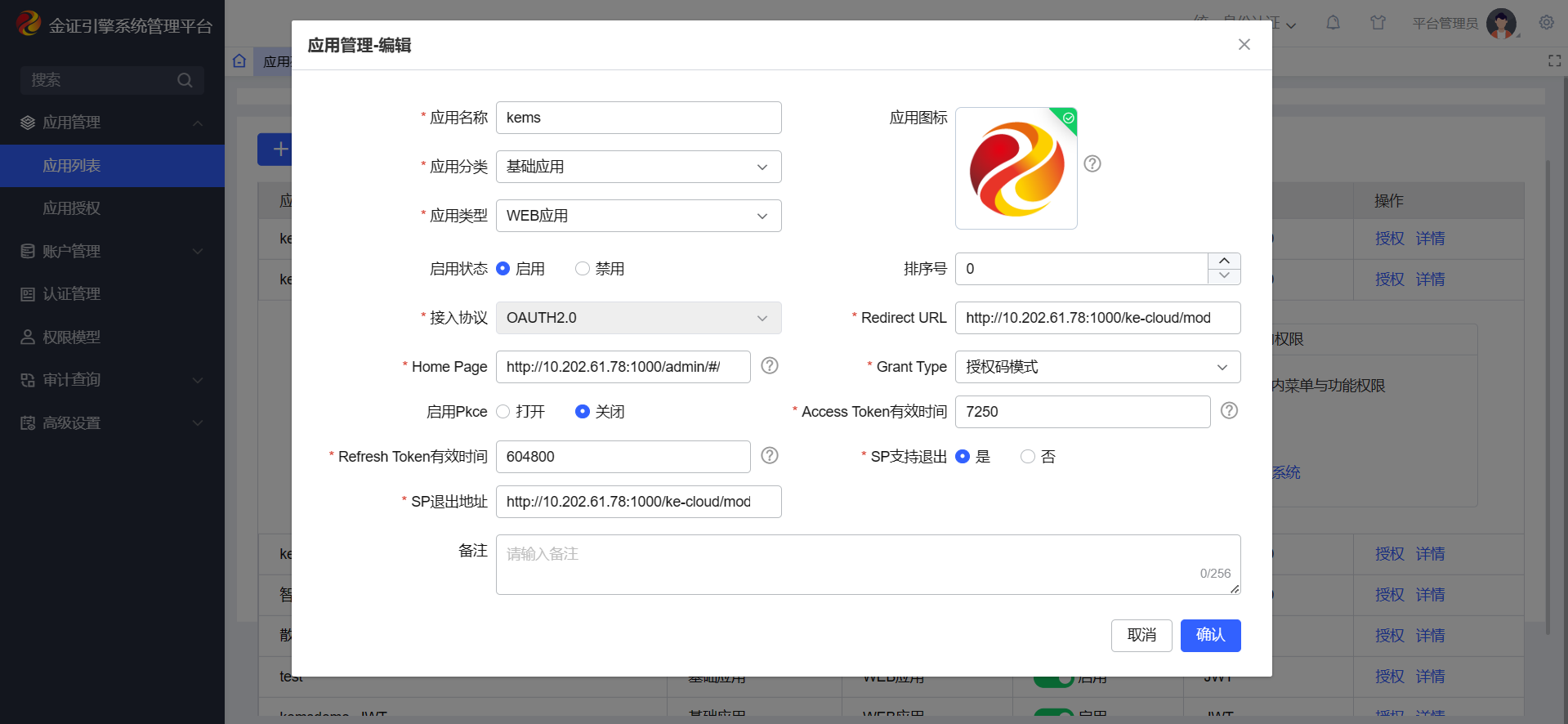Image resolution: width=1568 pixels, height=724 pixels.
Task: Click help icon next to Home Page field
Action: pyautogui.click(x=770, y=365)
